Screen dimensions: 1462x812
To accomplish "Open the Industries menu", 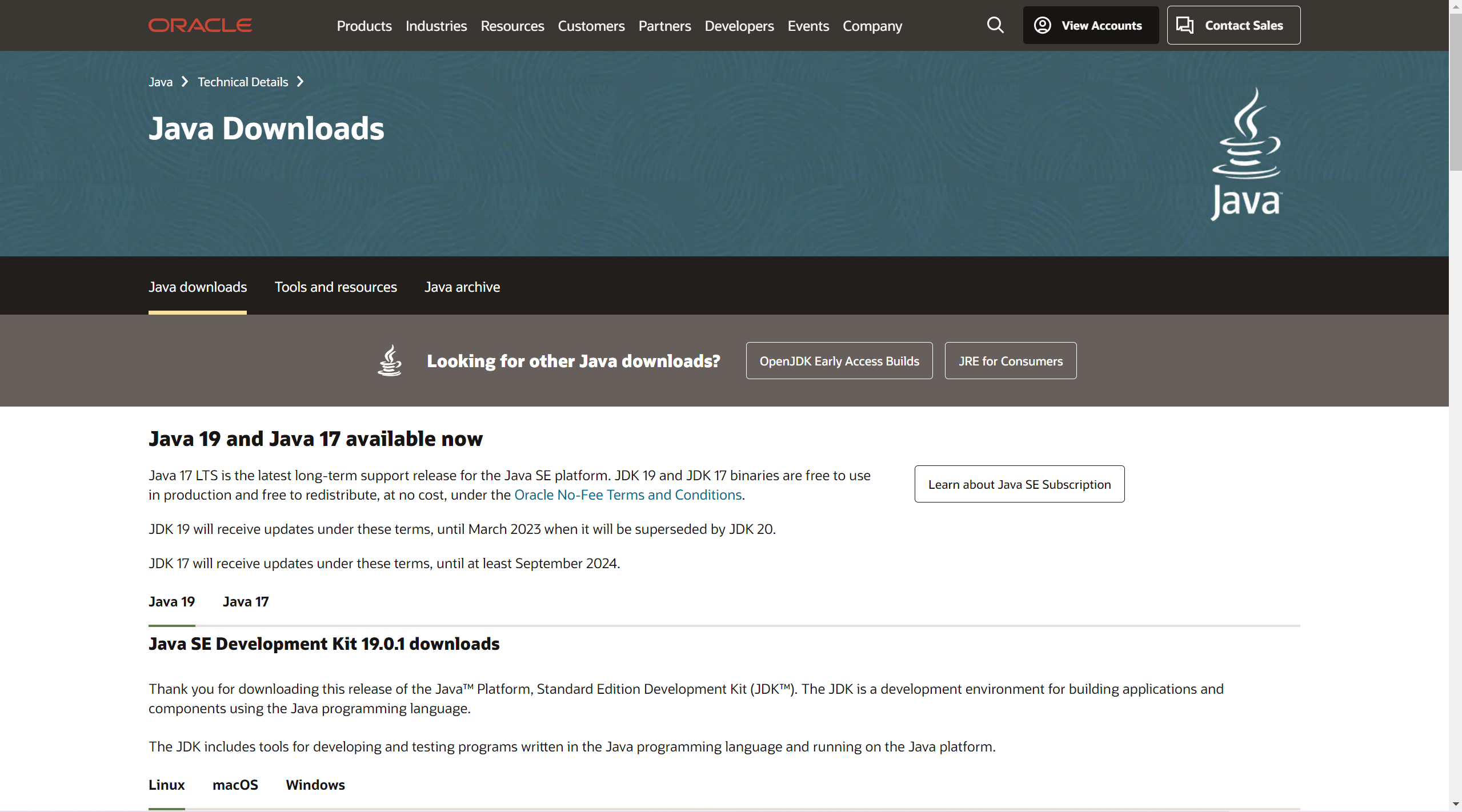I will pos(436,26).
